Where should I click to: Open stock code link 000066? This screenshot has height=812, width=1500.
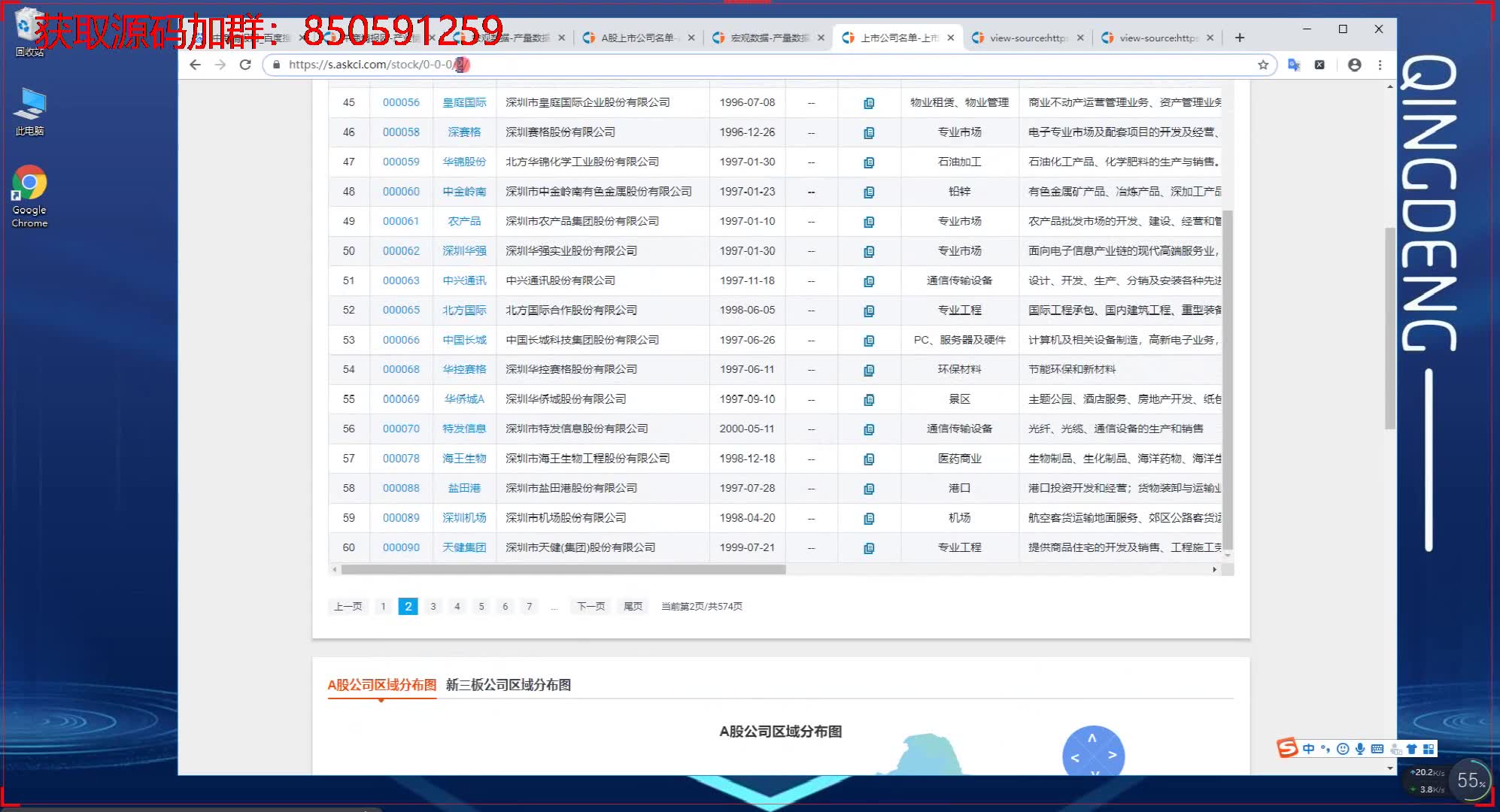click(401, 340)
